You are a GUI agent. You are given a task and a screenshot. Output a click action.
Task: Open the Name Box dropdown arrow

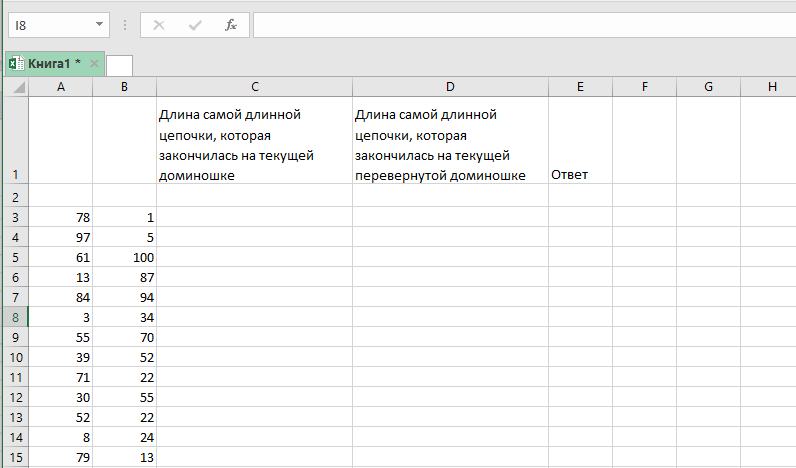[100, 24]
